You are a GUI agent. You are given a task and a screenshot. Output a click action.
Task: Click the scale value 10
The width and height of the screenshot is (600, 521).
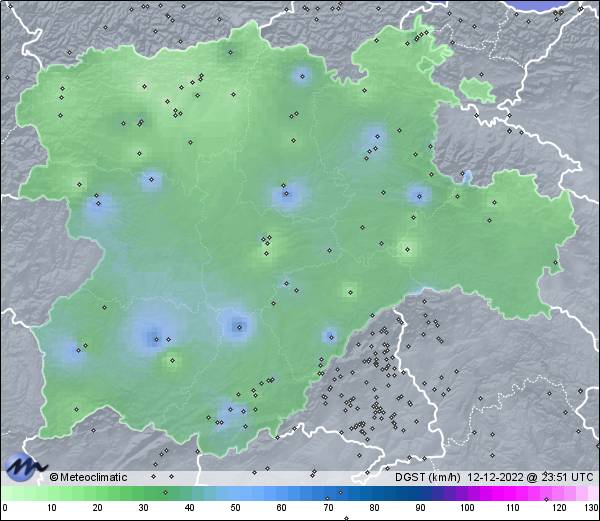pyautogui.click(x=52, y=508)
